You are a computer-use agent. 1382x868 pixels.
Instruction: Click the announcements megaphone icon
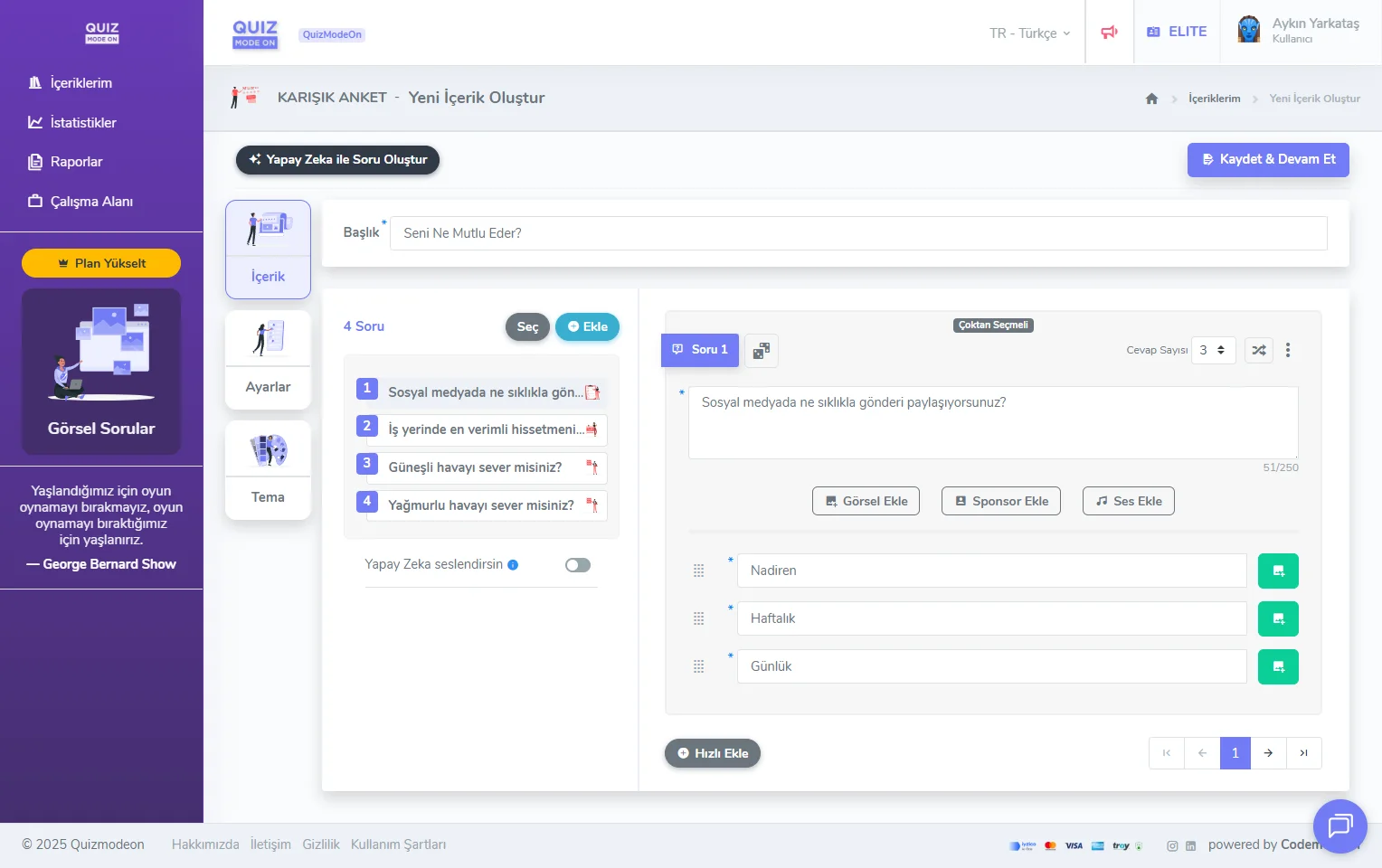pyautogui.click(x=1109, y=33)
